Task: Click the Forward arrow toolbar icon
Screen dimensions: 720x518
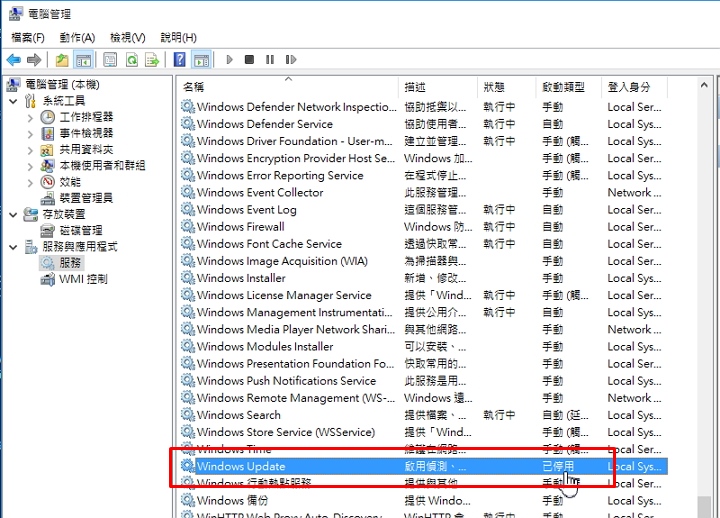Action: tap(34, 60)
